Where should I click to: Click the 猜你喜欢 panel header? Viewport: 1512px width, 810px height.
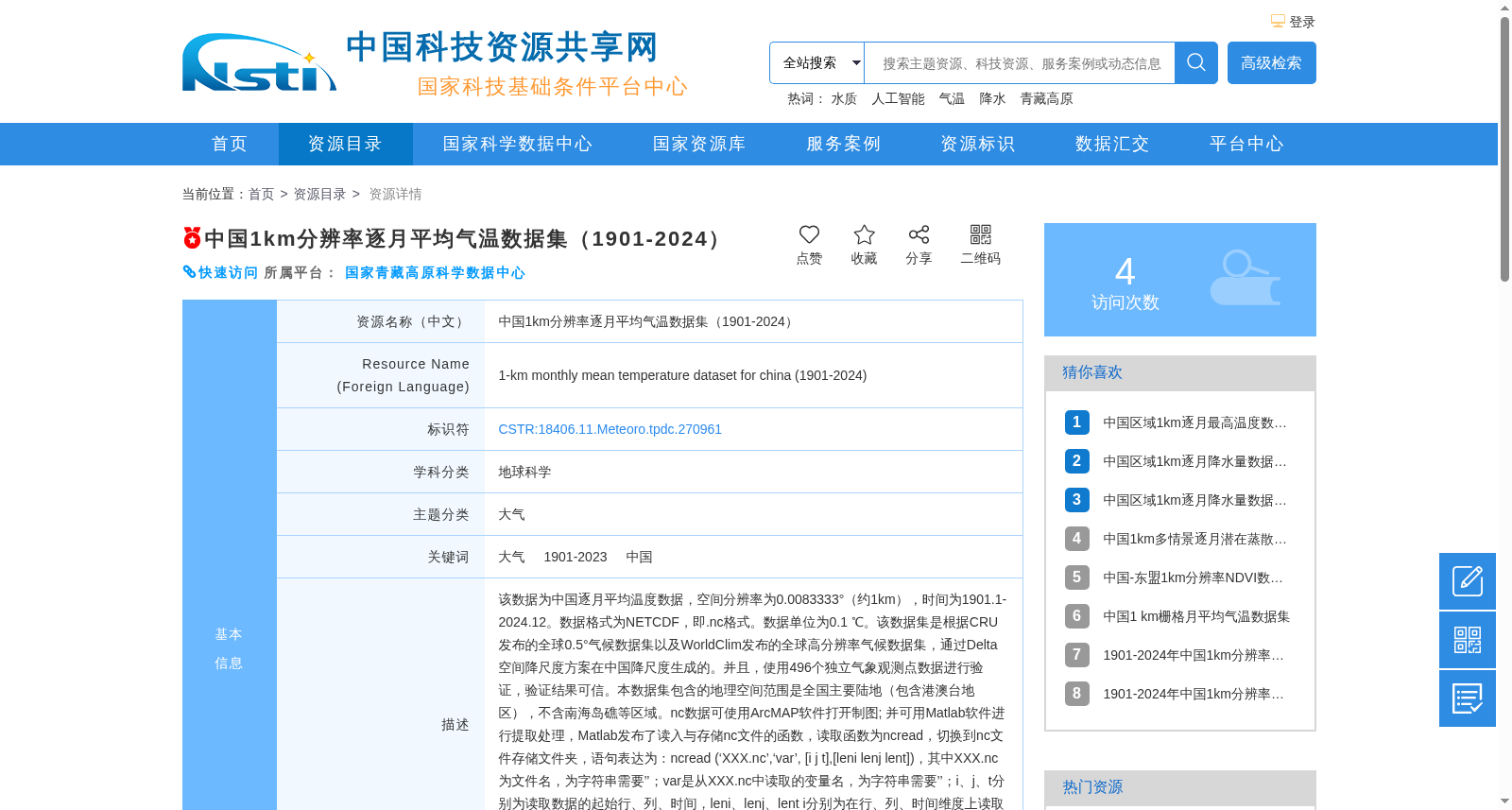pyautogui.click(x=1180, y=372)
